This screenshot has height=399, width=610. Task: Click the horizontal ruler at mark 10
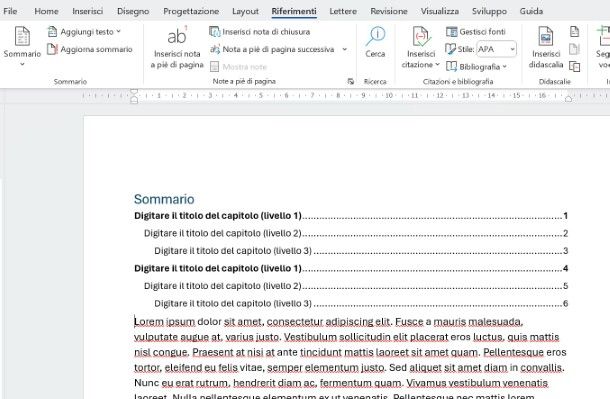(x=389, y=96)
